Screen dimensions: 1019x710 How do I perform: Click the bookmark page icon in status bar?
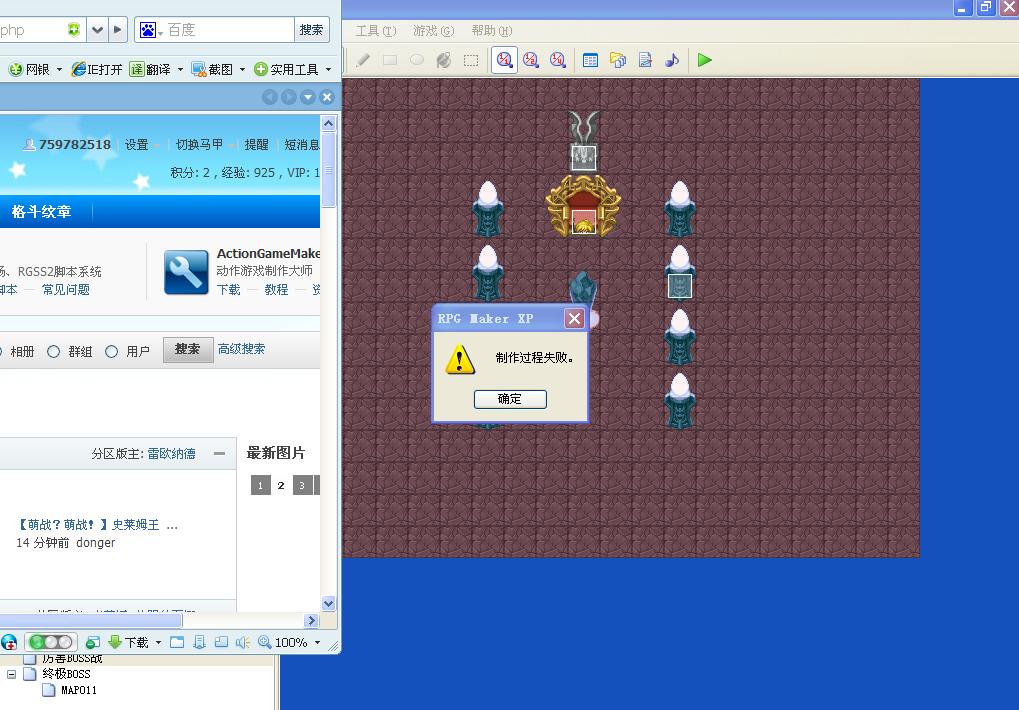[x=200, y=642]
